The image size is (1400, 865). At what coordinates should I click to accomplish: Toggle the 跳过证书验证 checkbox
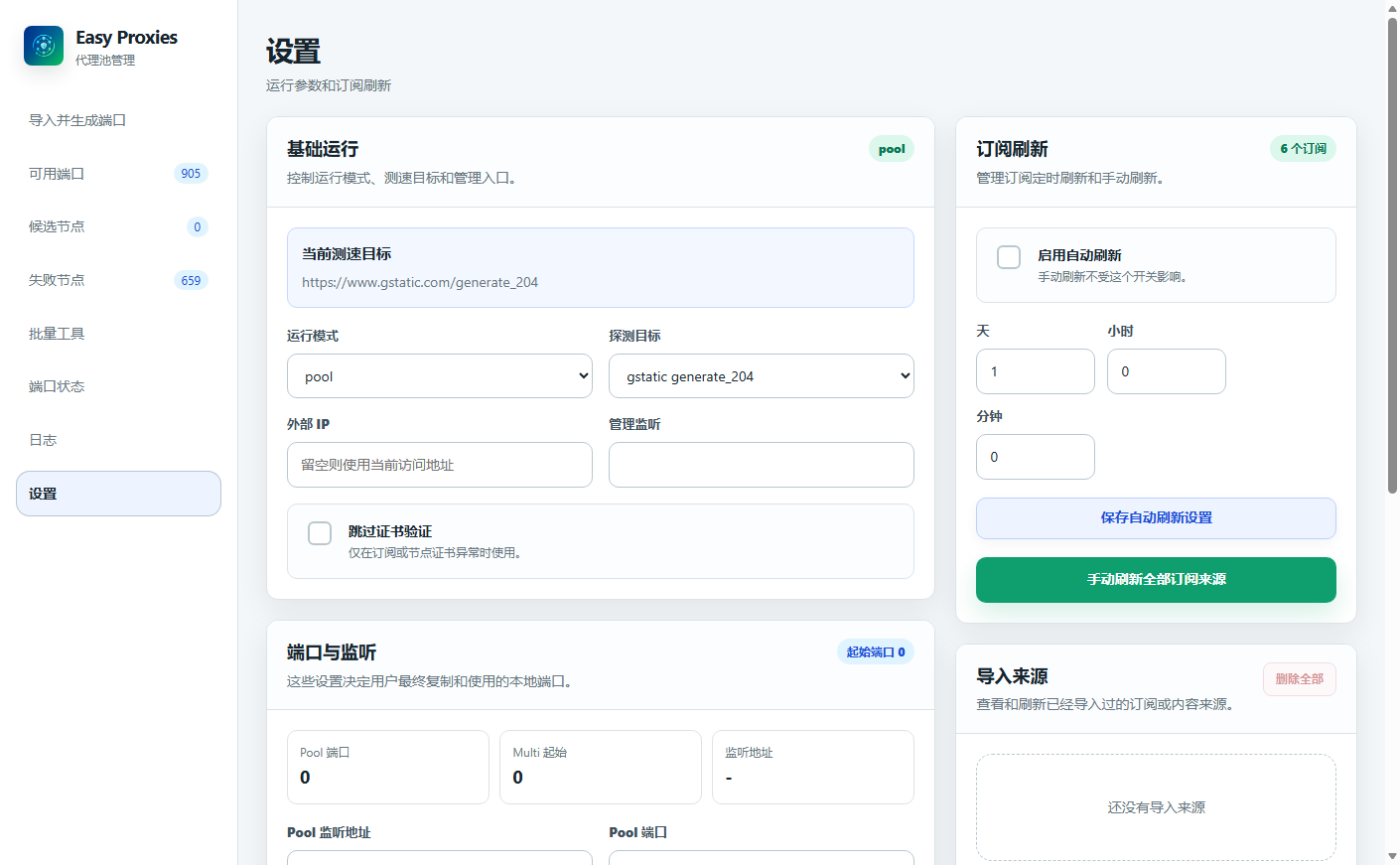pyautogui.click(x=320, y=533)
